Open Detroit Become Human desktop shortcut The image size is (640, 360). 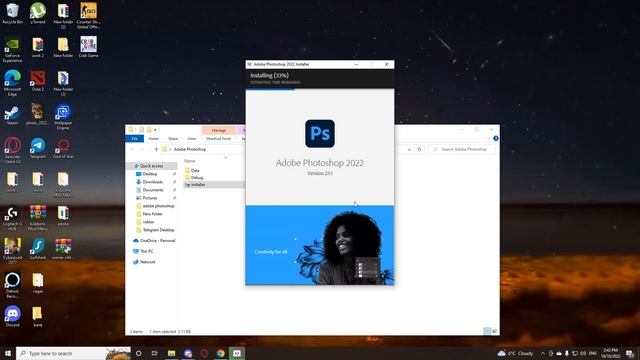pos(12,285)
